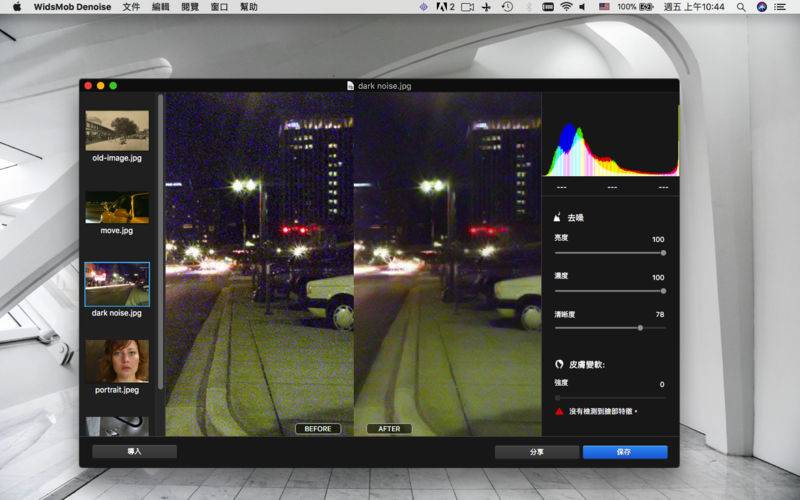800x500 pixels.
Task: Click the date and time 週五 上午10:44
Action: (x=694, y=7)
